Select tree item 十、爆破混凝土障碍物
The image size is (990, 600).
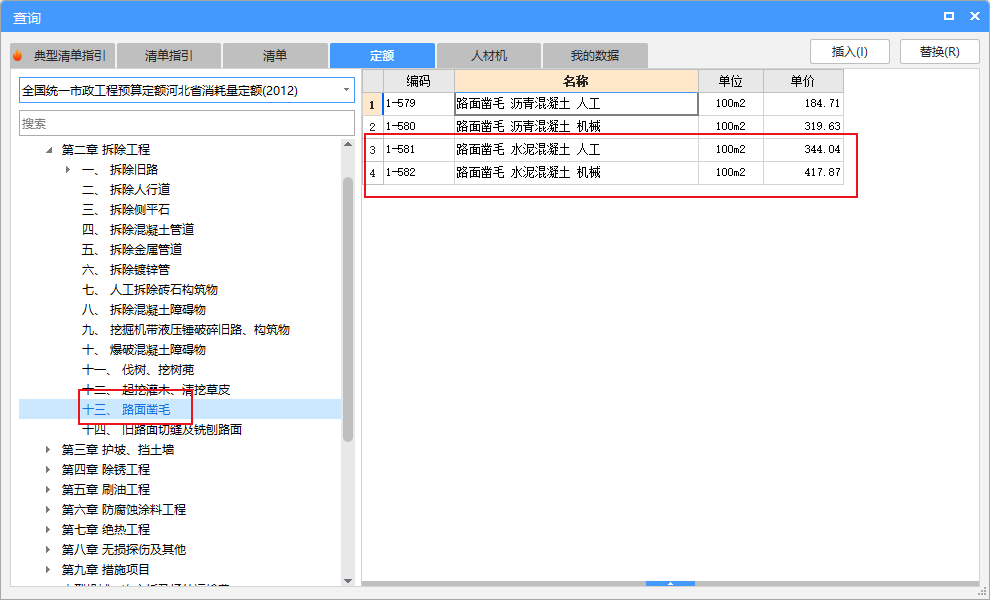[144, 349]
